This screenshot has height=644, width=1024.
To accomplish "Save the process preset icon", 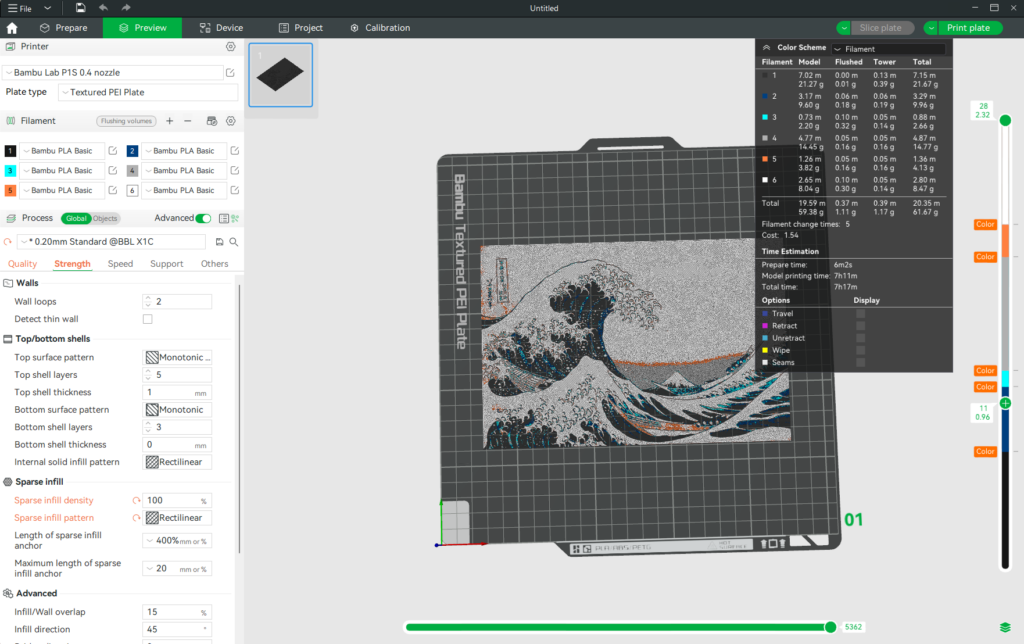I will click(219, 242).
